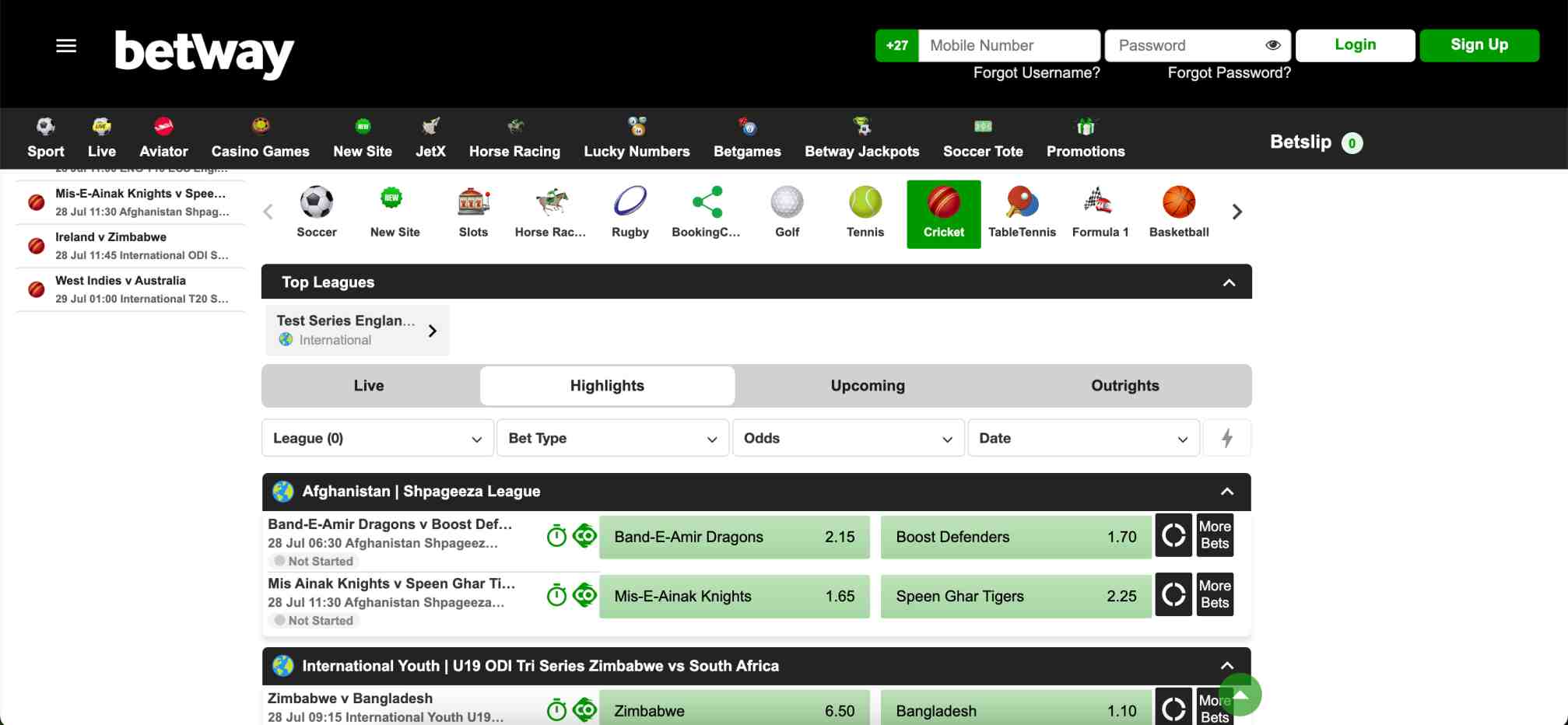Open JetX game
Image resolution: width=1568 pixels, height=725 pixels.
click(430, 138)
